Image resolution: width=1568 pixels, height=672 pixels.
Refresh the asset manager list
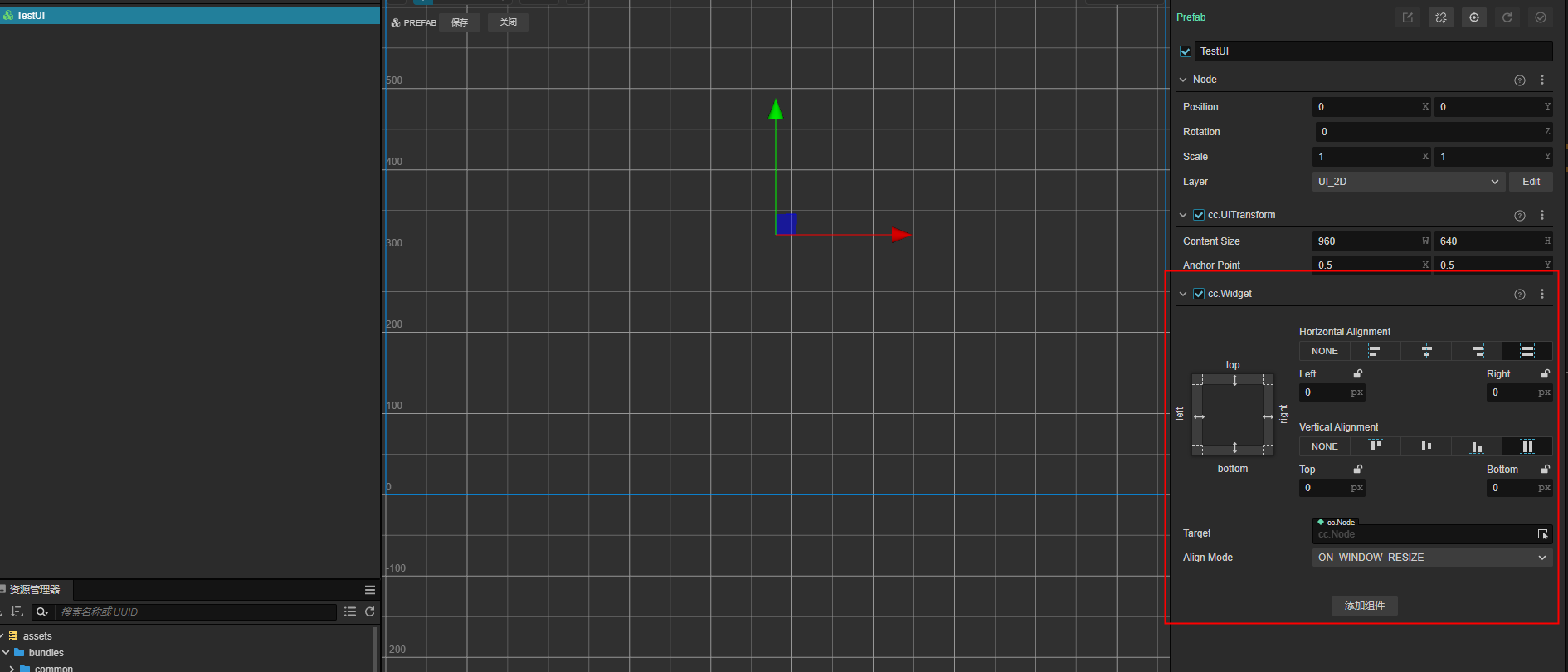click(370, 612)
